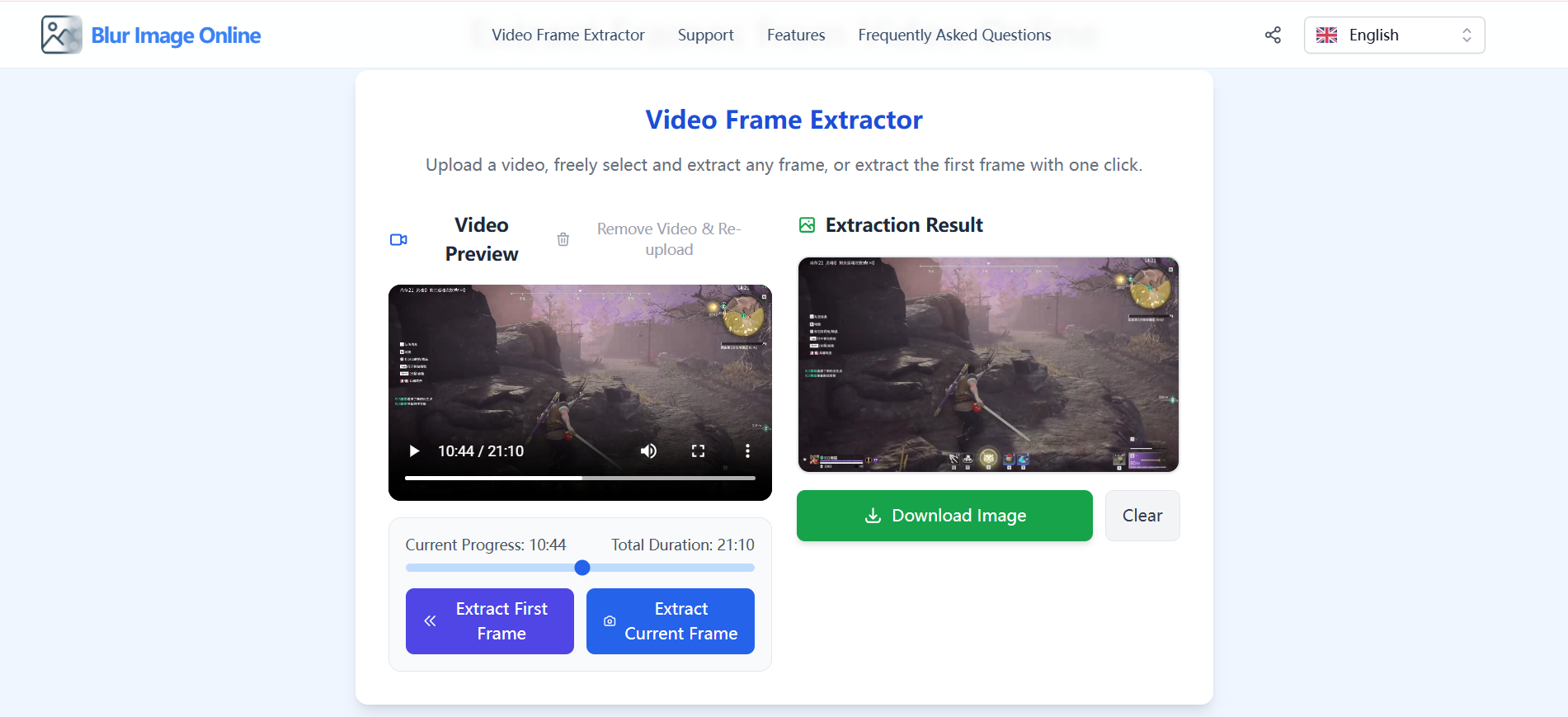Mute the video with the speaker icon
The image size is (1568, 717).
tap(649, 450)
